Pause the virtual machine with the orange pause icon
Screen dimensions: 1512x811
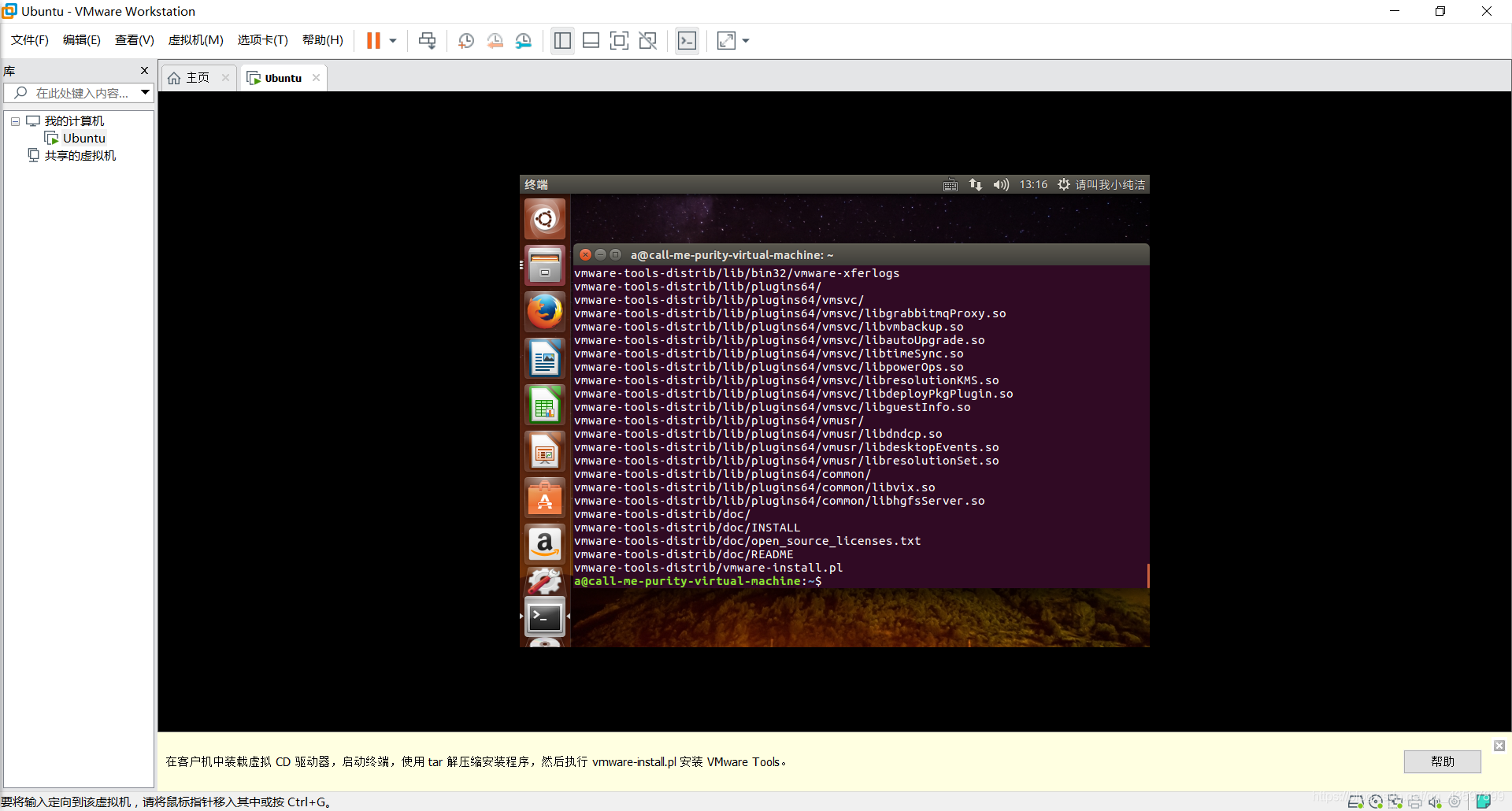tap(373, 40)
